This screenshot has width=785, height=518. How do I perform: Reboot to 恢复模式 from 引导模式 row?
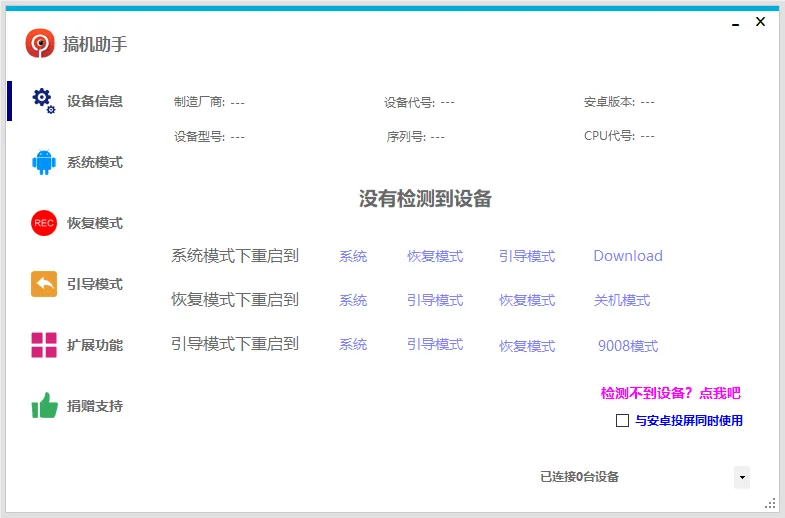coord(527,346)
